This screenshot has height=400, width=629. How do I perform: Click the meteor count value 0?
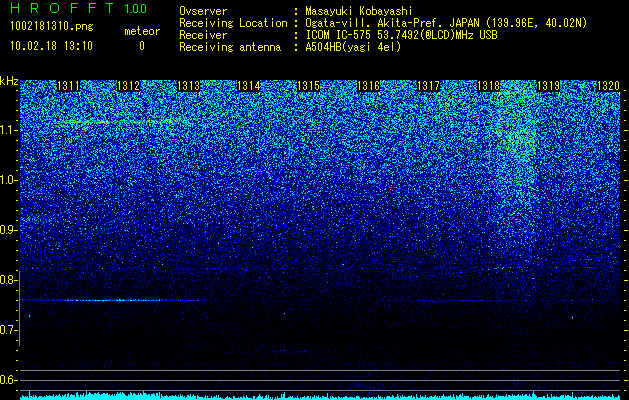coord(142,46)
